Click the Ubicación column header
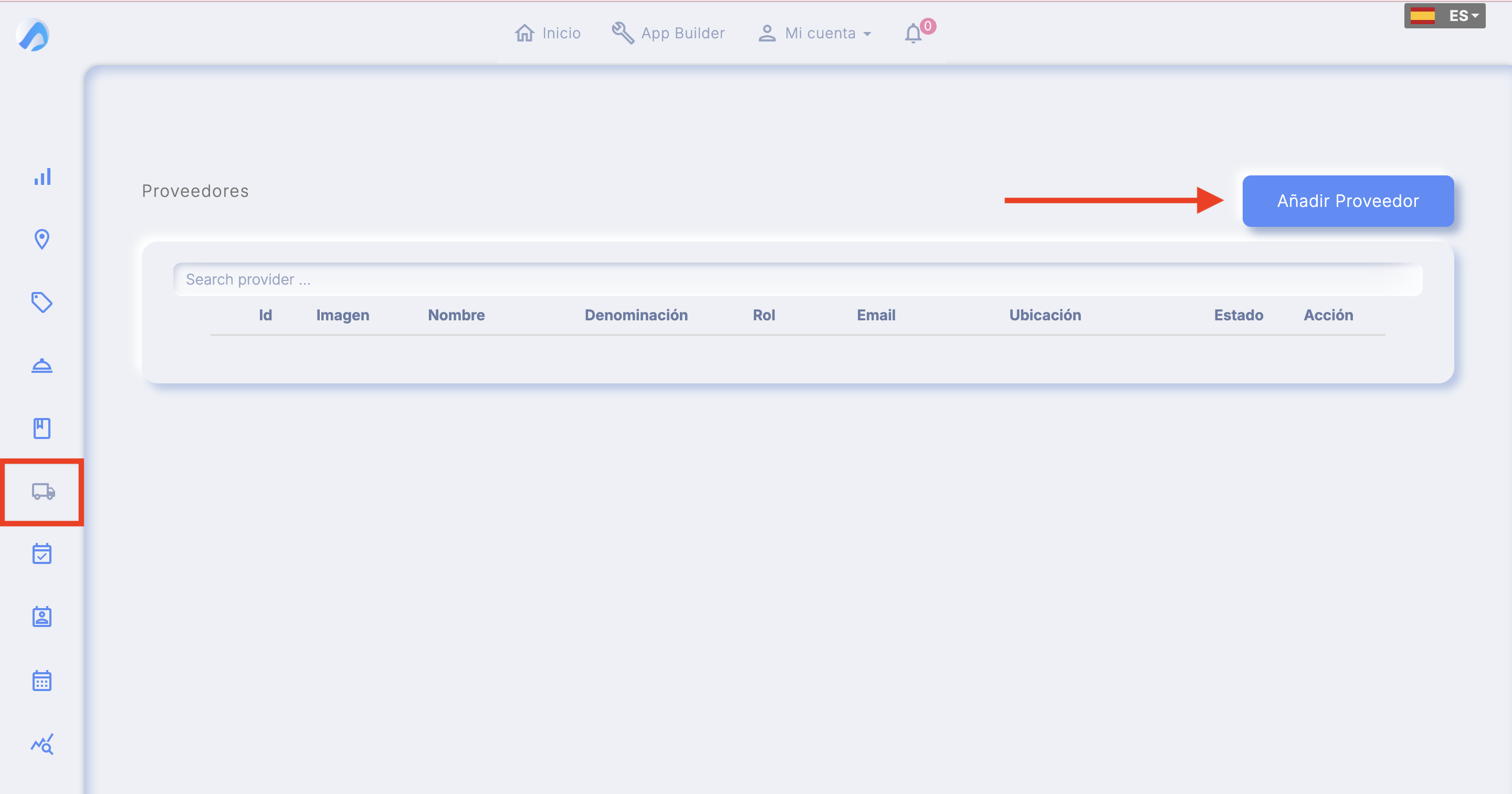 (x=1045, y=316)
